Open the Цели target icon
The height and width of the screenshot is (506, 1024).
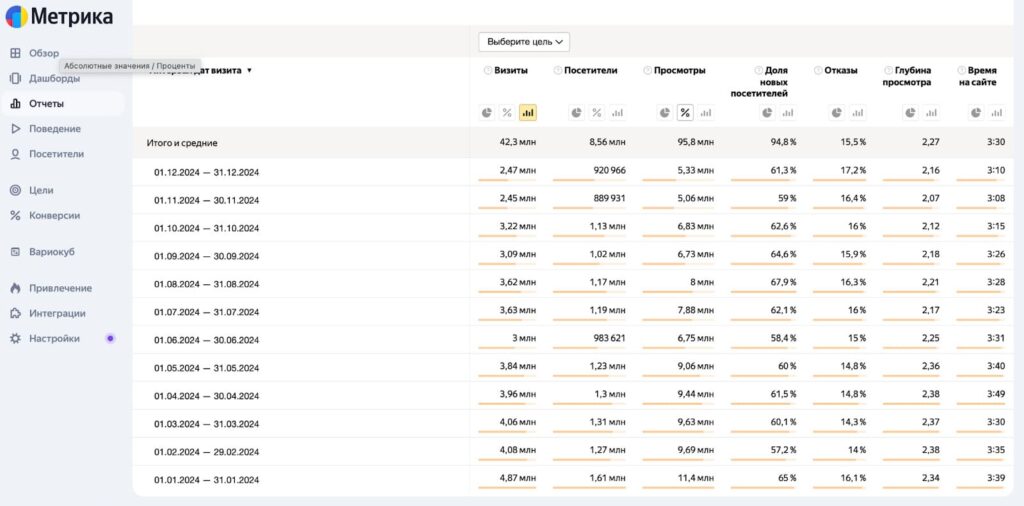click(15, 190)
